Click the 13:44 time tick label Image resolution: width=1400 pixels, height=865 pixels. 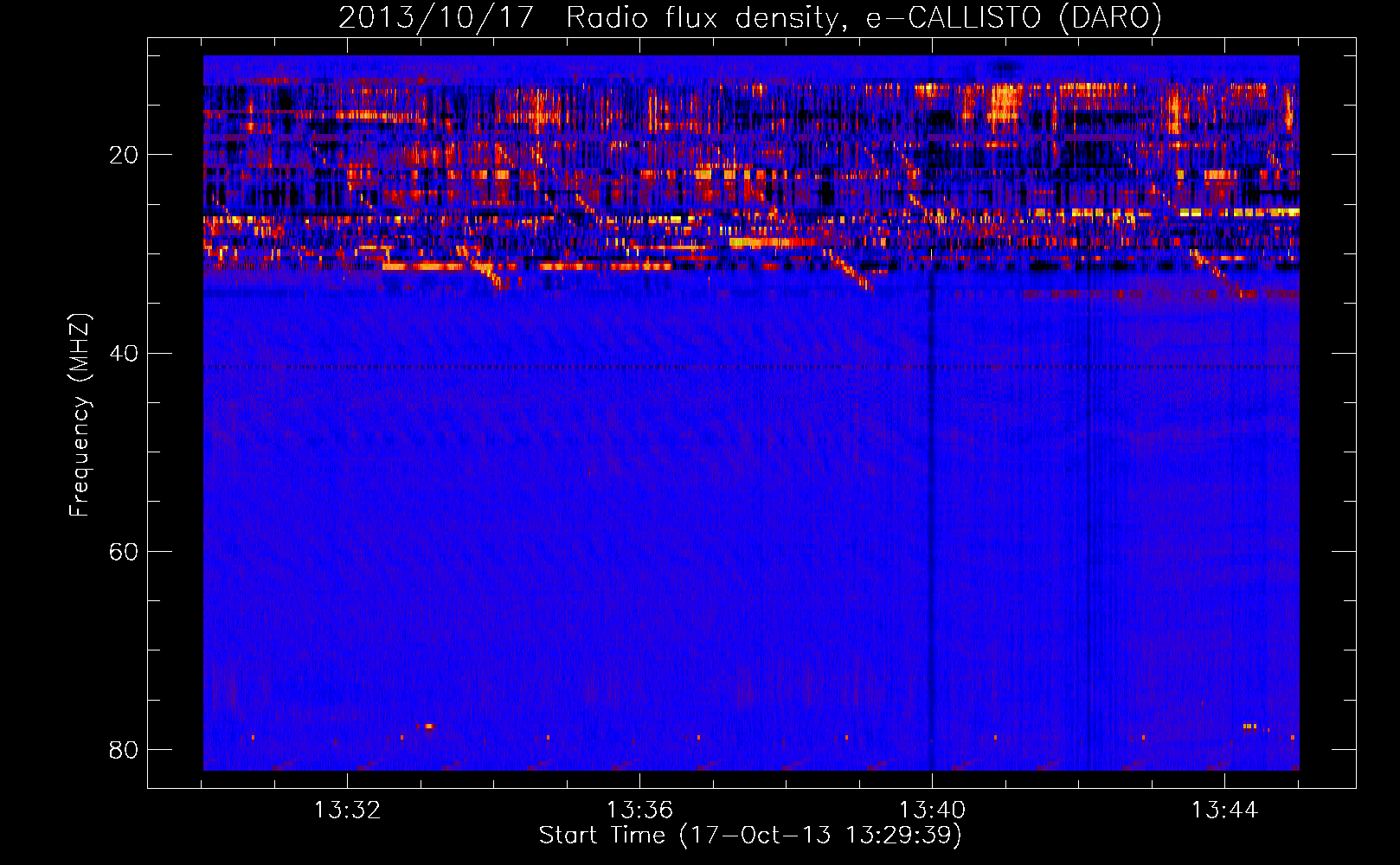[x=1224, y=811]
